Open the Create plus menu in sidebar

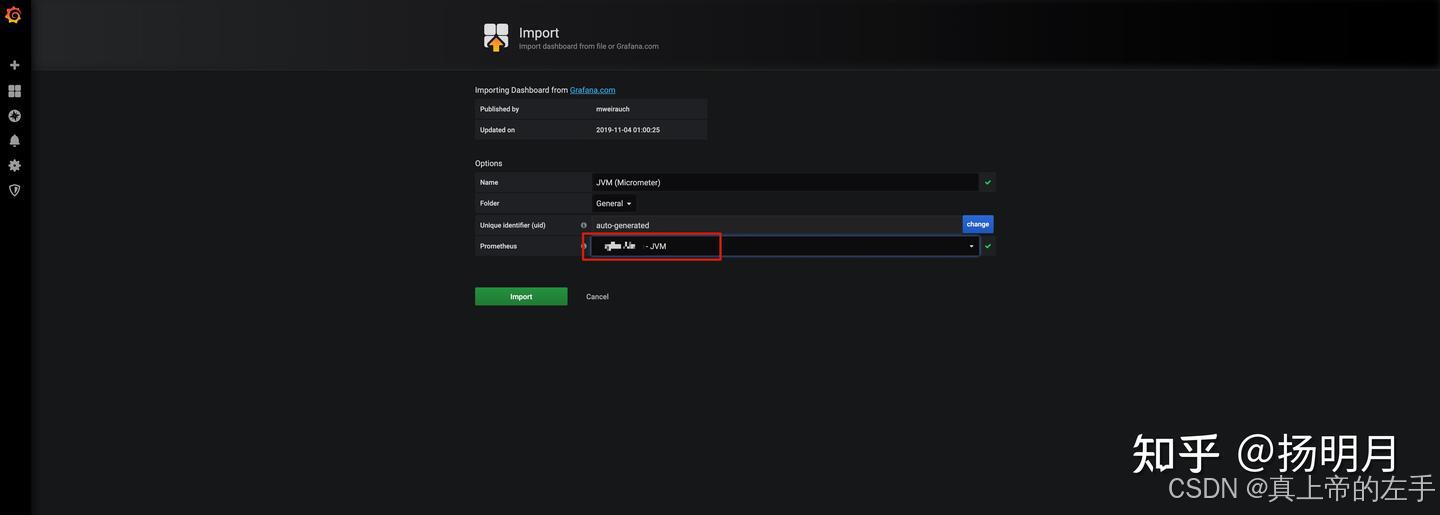pyautogui.click(x=14, y=65)
